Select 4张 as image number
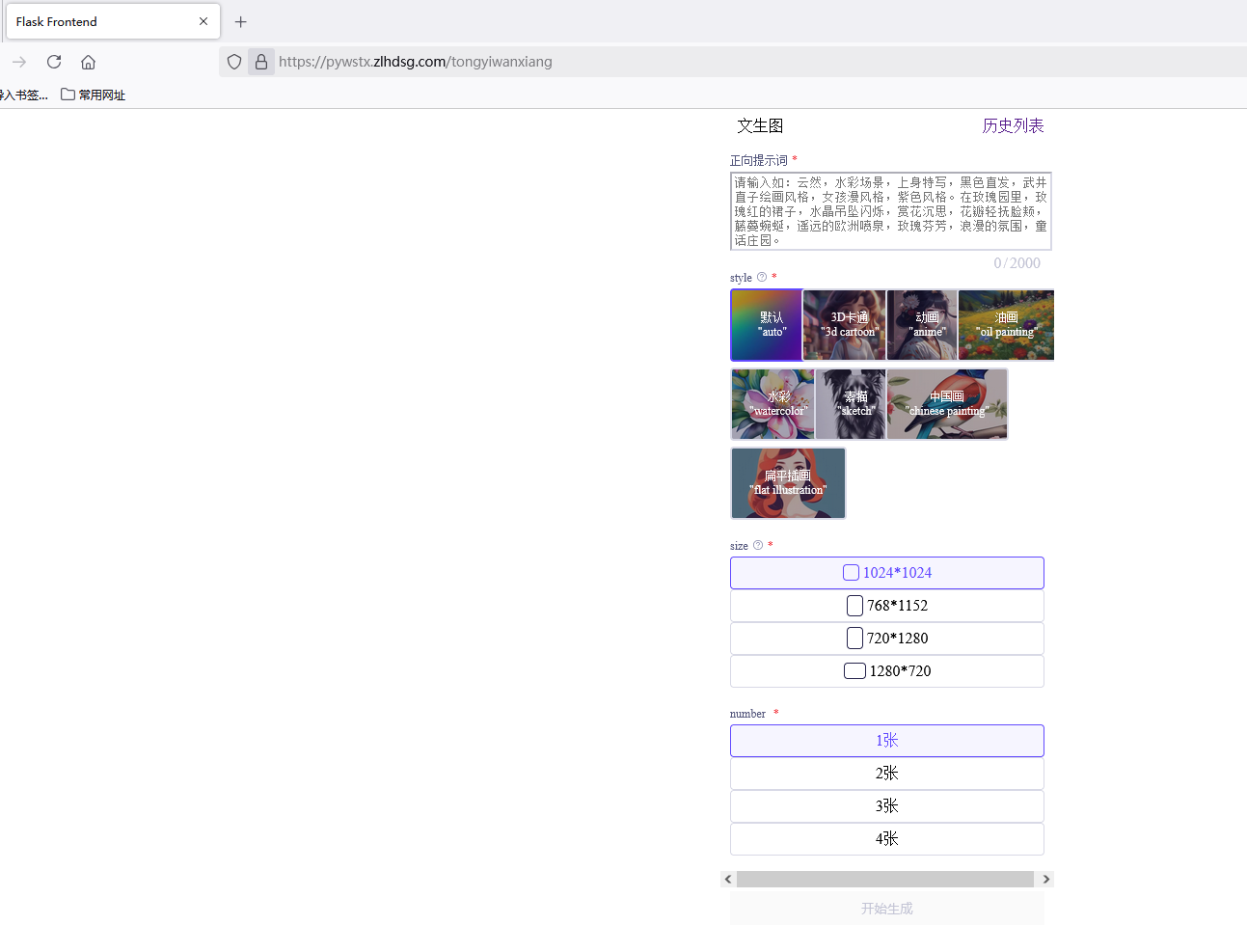The height and width of the screenshot is (952, 1247). click(x=887, y=839)
